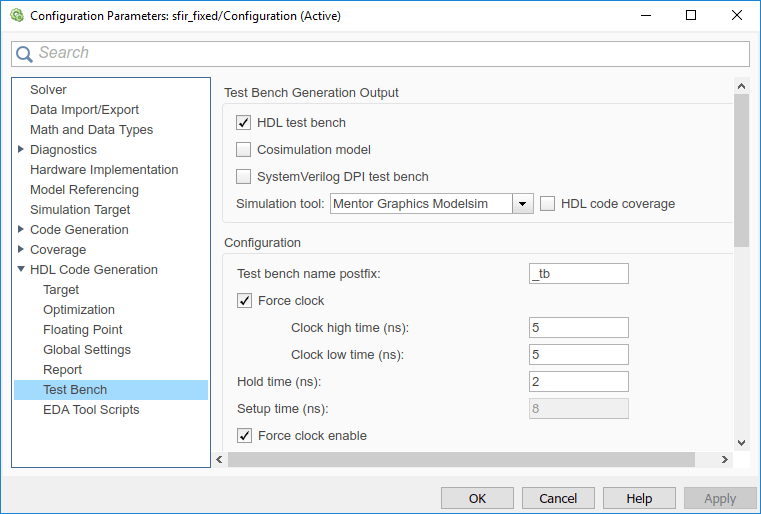Click the Cancel button
Viewport: 761px width, 514px height.
(558, 498)
